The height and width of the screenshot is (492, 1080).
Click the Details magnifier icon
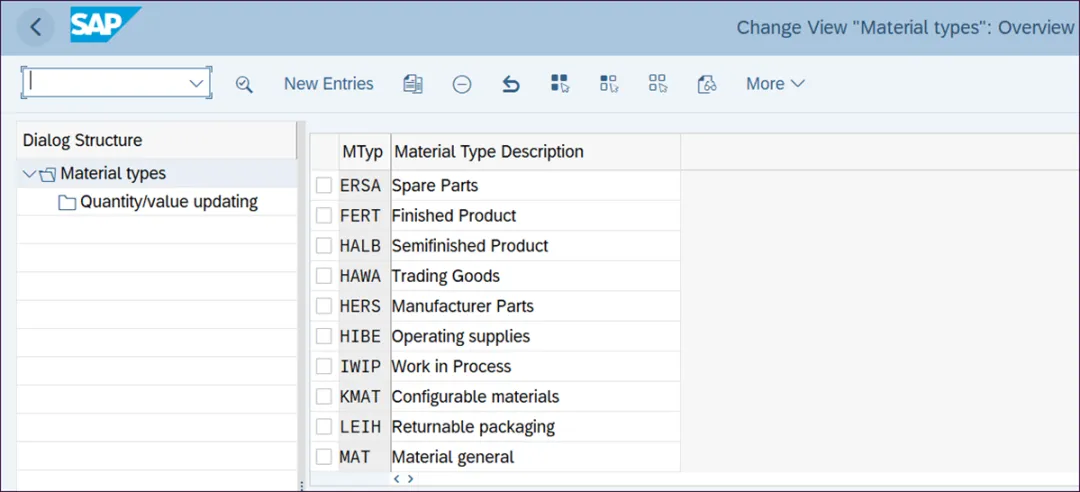(x=244, y=84)
